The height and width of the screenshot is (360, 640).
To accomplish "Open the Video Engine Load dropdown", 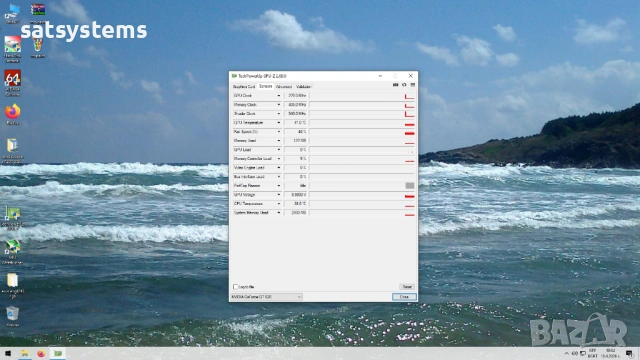I will click(279, 168).
